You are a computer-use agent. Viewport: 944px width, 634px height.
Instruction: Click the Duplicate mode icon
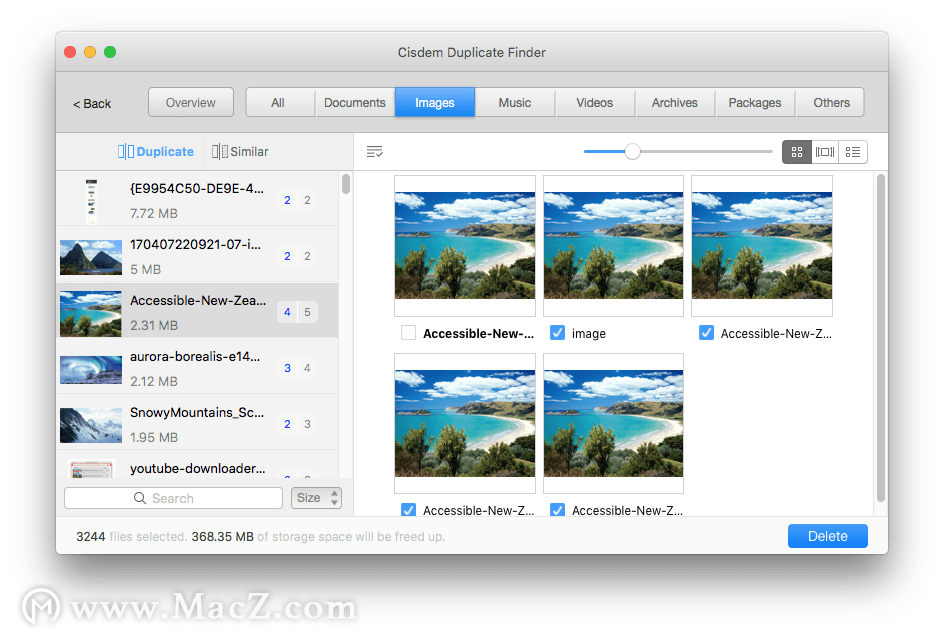pos(126,152)
